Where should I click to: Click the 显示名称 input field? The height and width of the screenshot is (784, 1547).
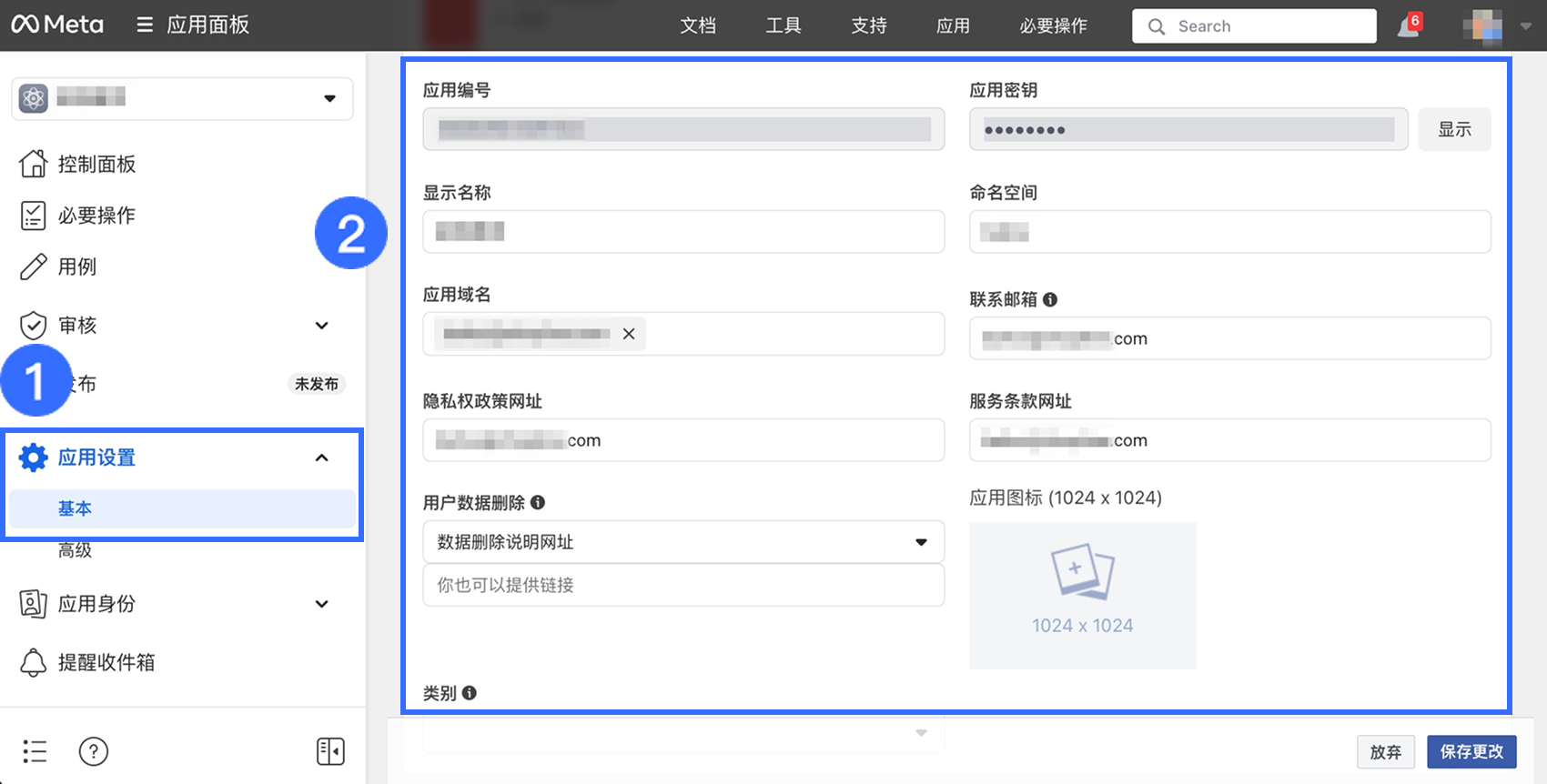(683, 231)
